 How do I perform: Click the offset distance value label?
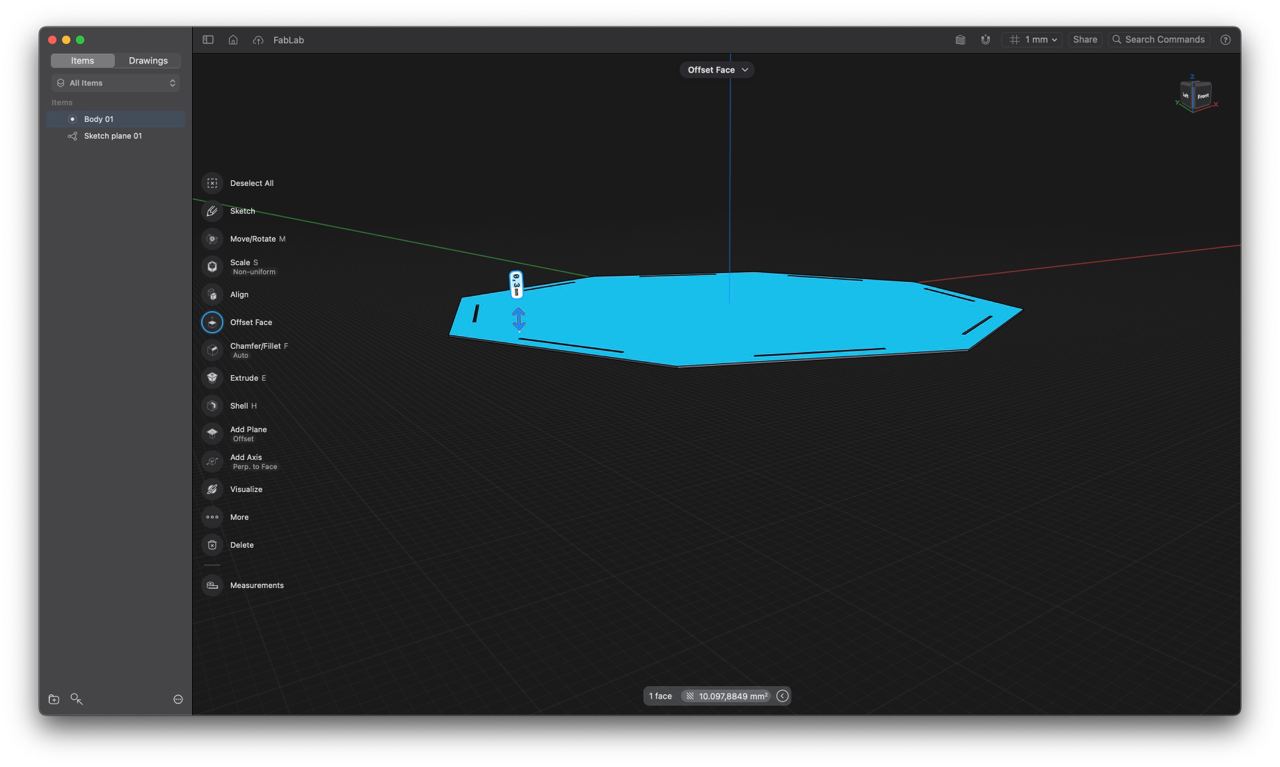[516, 284]
